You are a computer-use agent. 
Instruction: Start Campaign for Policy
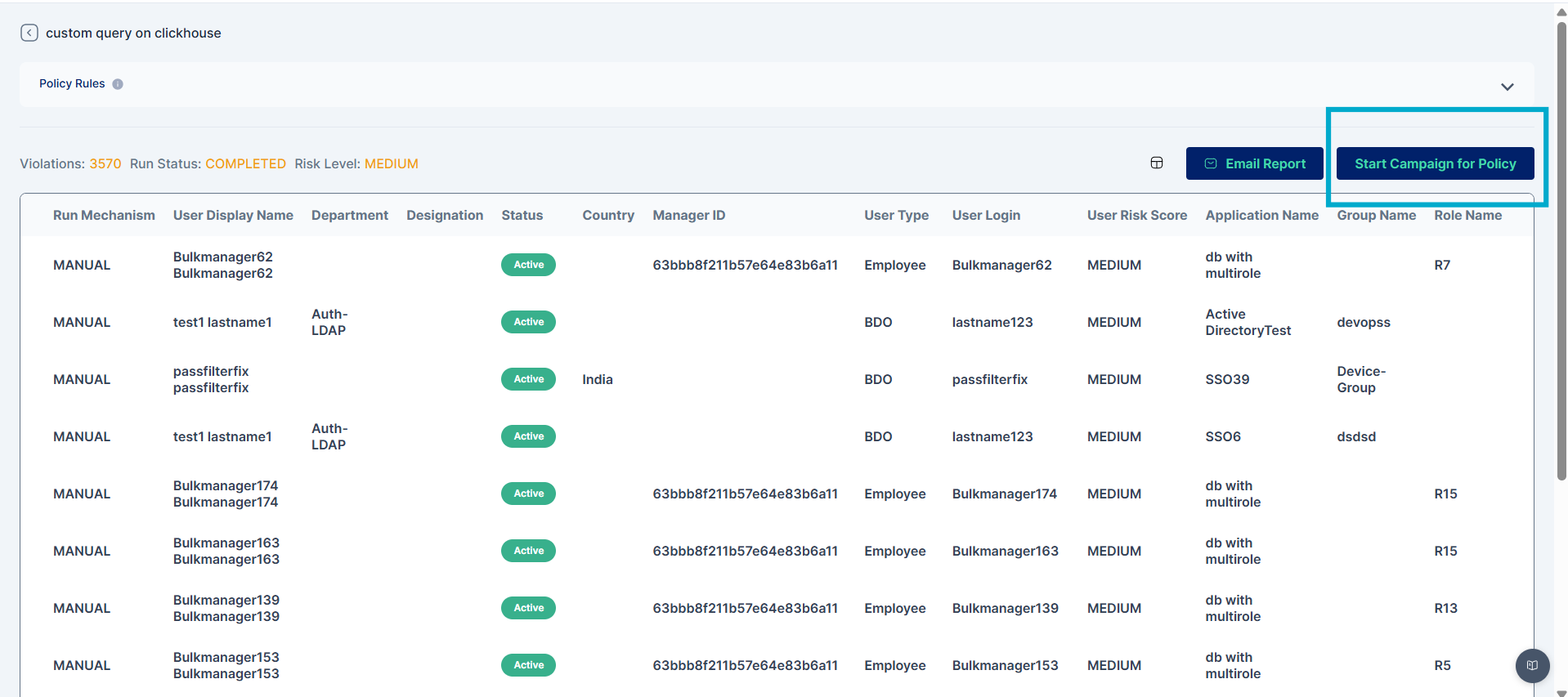(1435, 163)
